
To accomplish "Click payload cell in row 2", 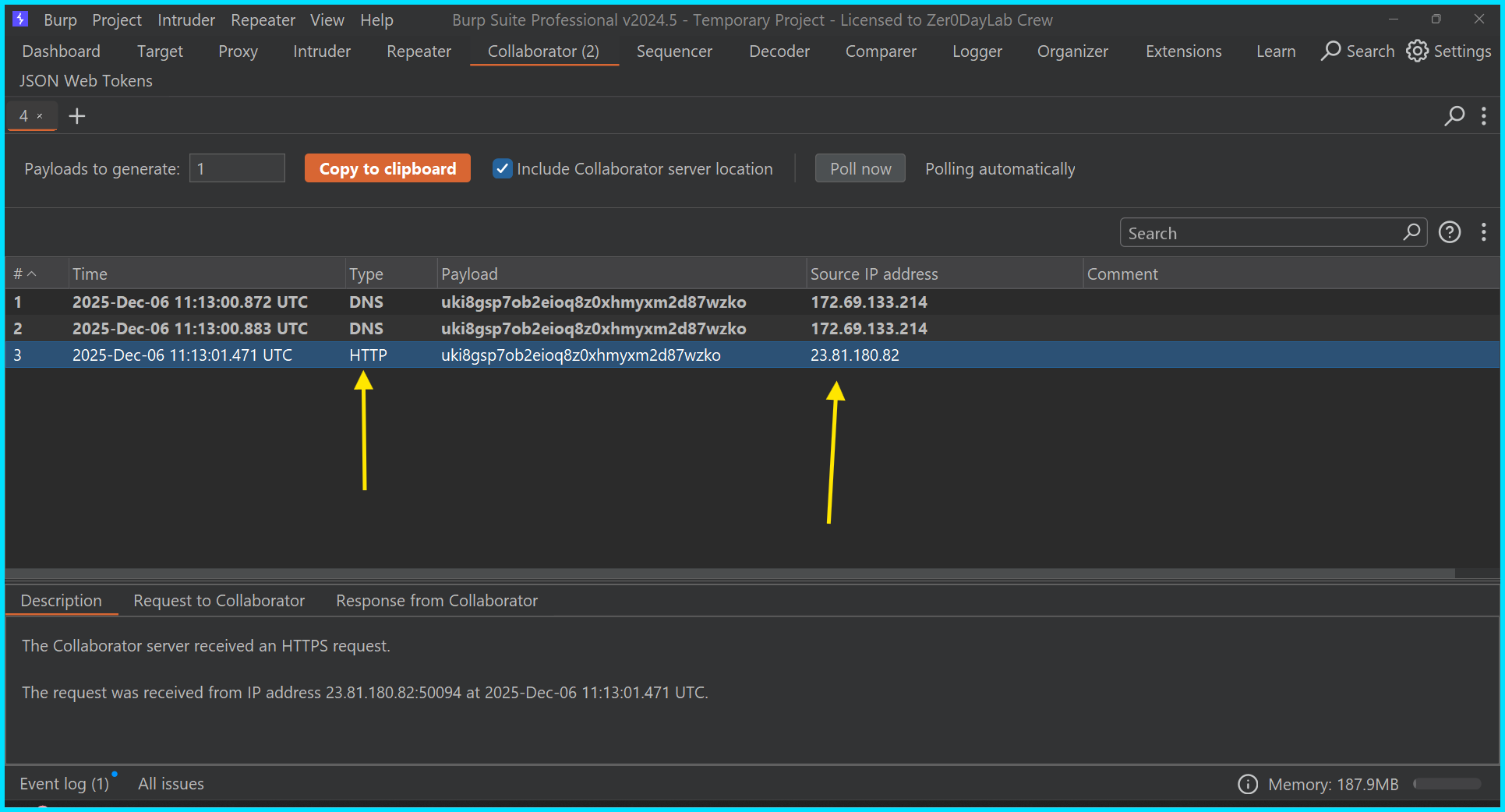I will tap(594, 329).
